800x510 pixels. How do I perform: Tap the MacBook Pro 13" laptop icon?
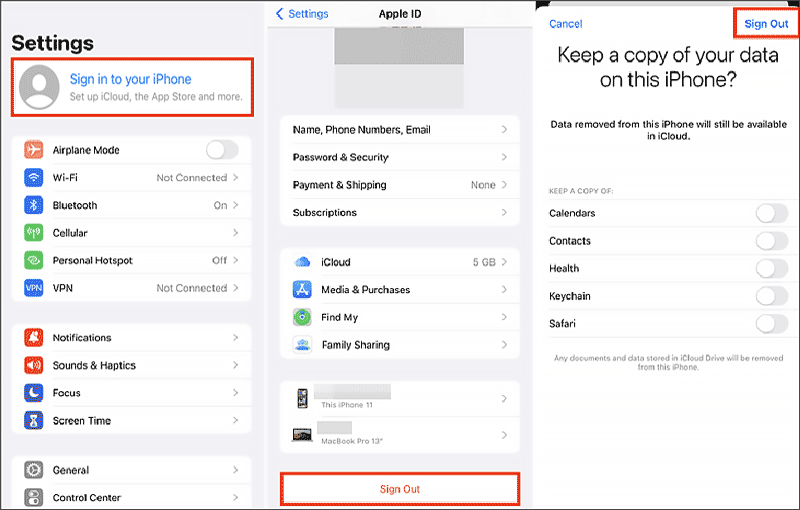coord(302,435)
